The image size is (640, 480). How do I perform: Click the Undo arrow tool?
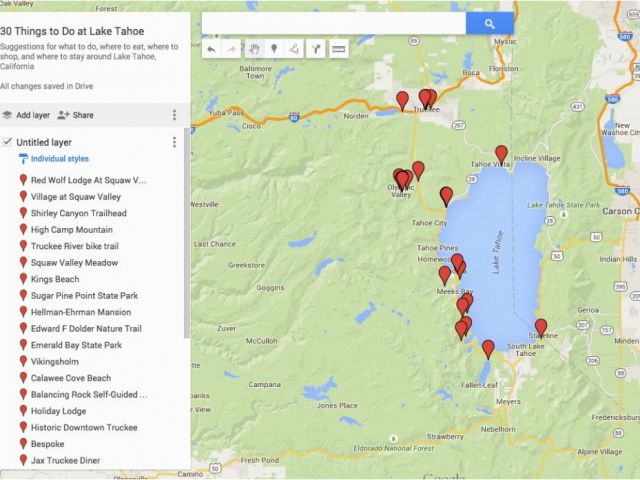[211, 50]
